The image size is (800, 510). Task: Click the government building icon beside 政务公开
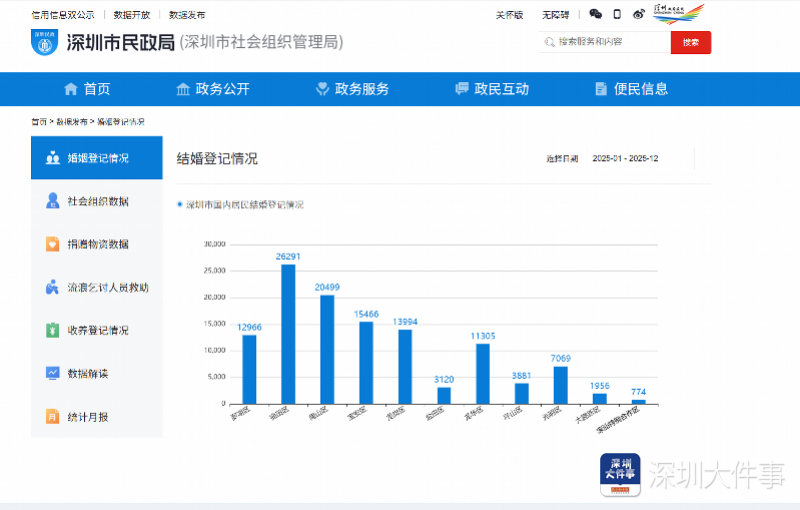click(x=183, y=89)
